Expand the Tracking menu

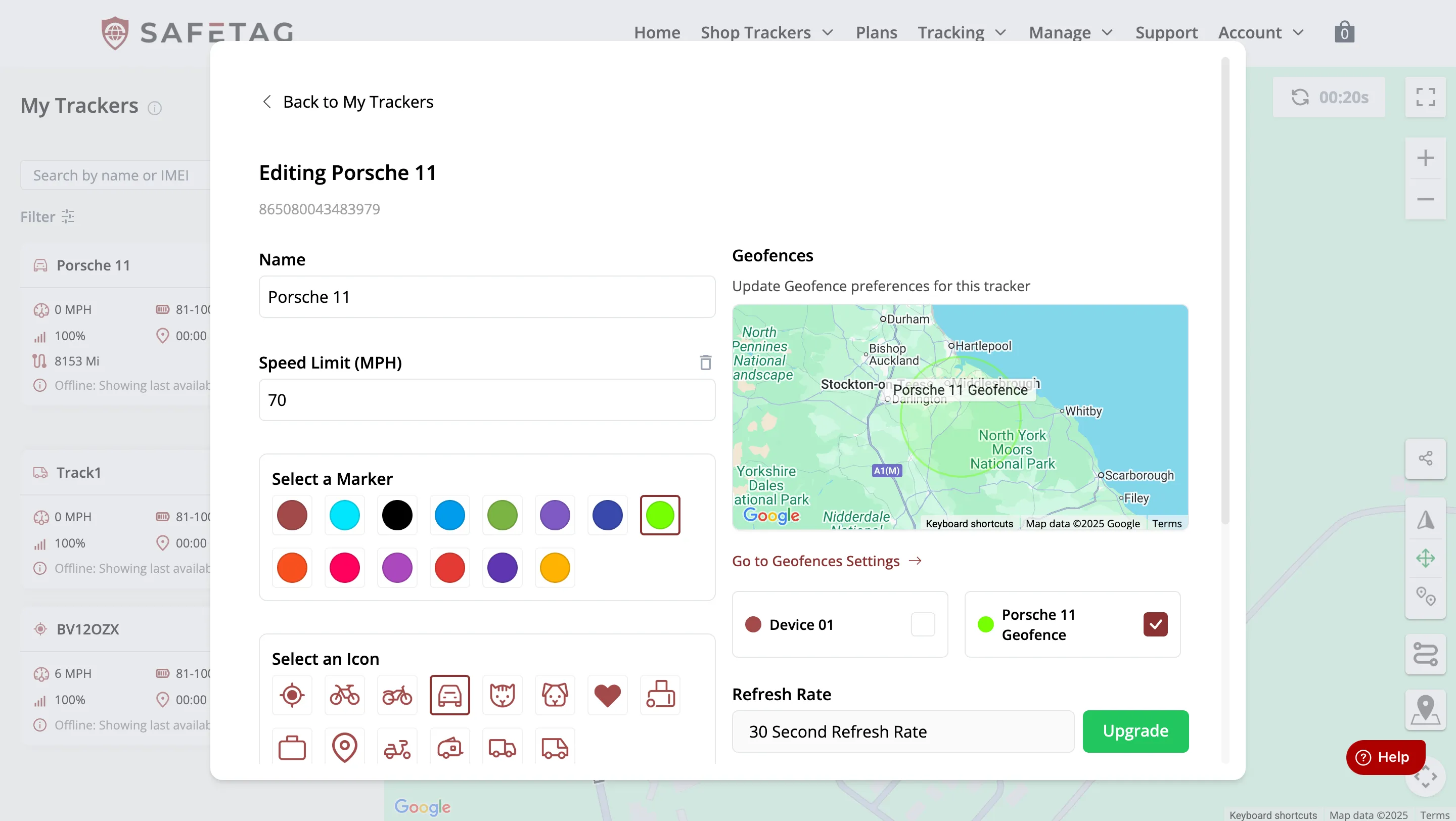tap(962, 32)
